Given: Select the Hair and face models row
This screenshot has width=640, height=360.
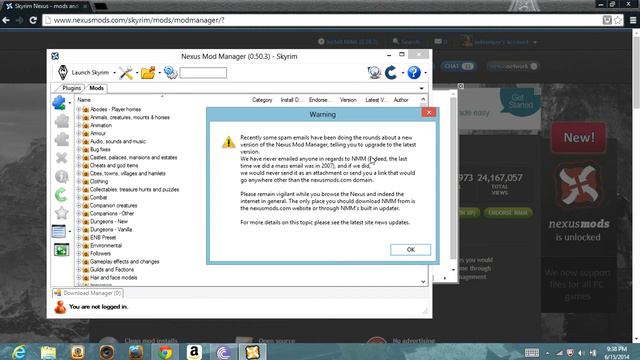Looking at the screenshot, I should (x=113, y=278).
